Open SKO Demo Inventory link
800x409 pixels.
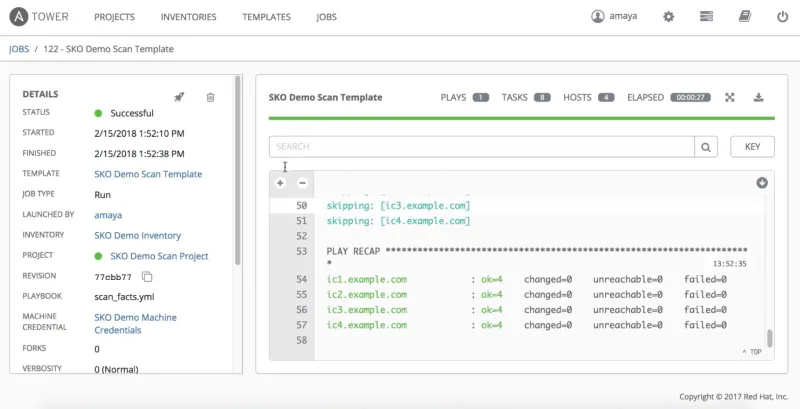[x=137, y=235]
